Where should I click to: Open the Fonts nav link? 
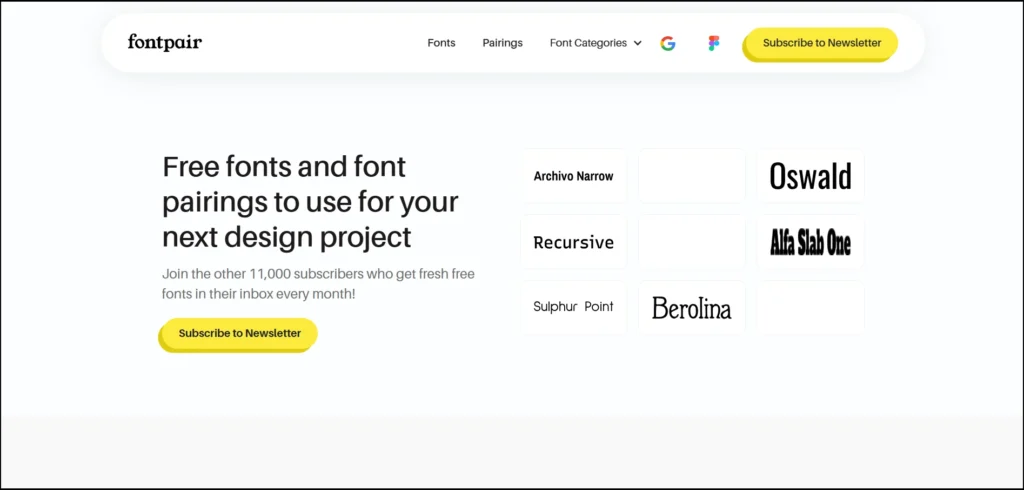coord(441,43)
